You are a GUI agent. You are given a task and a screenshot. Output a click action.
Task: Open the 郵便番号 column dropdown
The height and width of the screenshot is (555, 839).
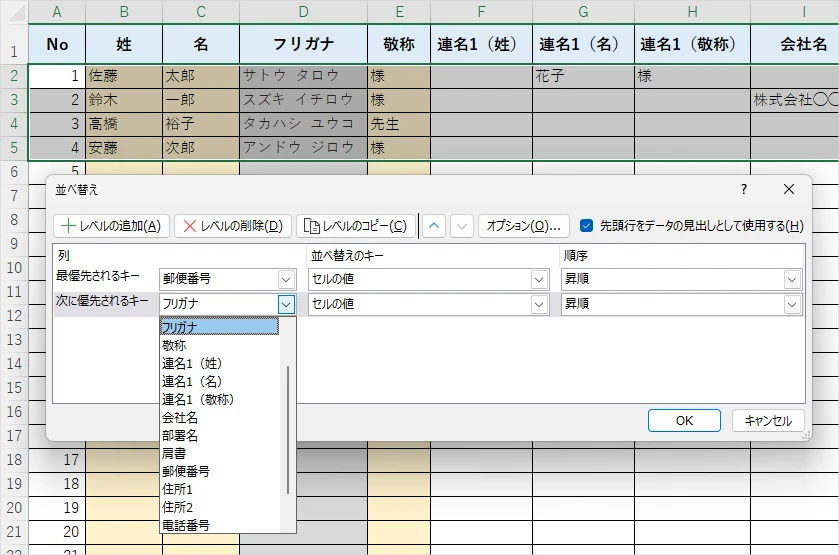click(286, 279)
